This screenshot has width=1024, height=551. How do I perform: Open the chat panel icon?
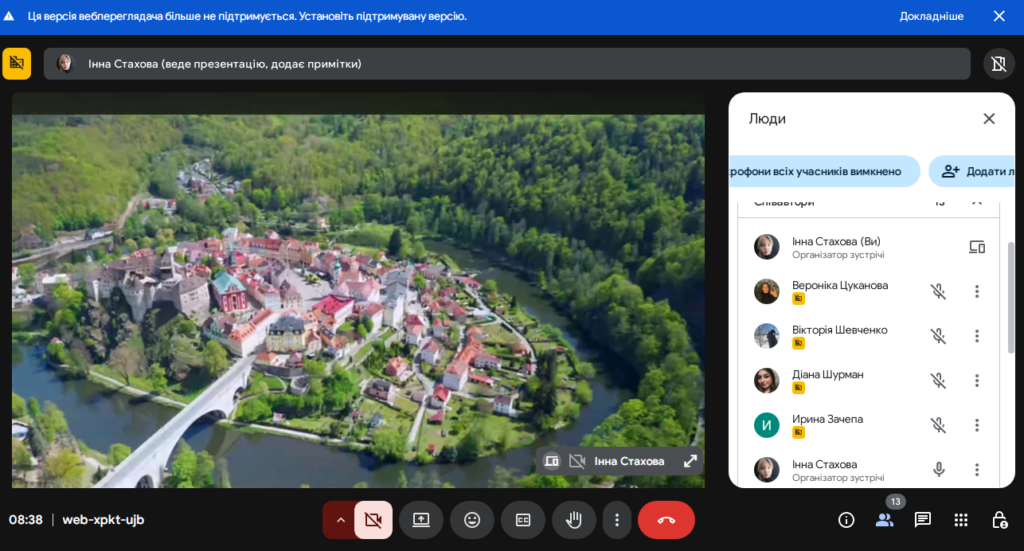pos(922,520)
